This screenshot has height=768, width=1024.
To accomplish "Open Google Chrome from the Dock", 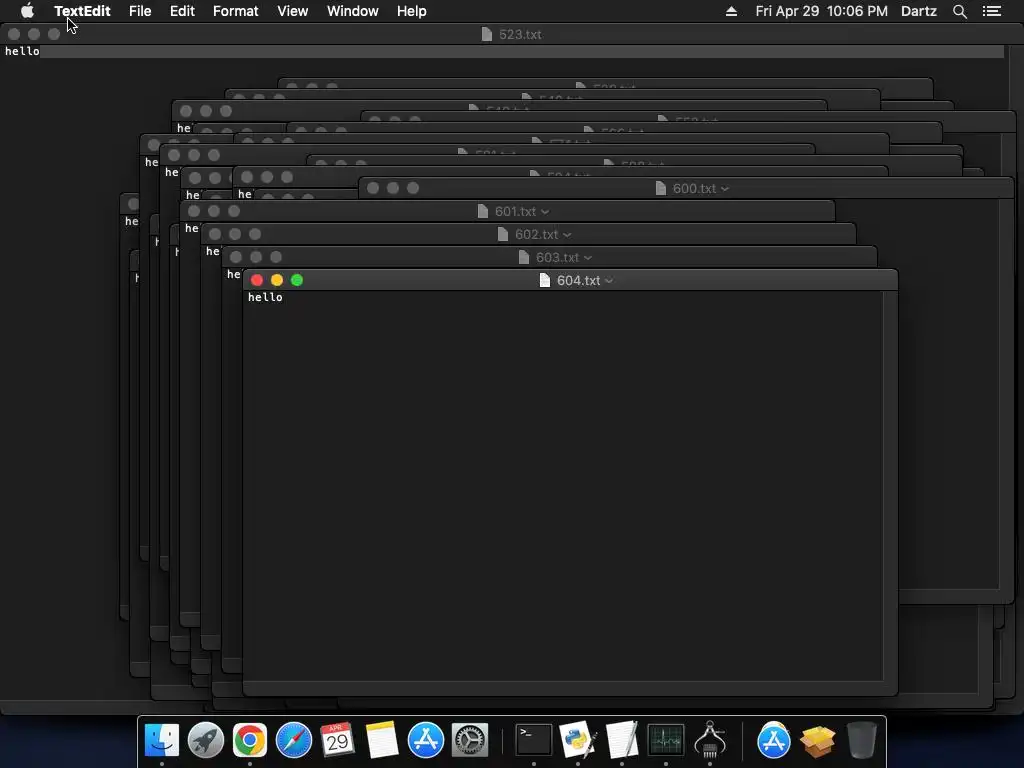I will point(249,740).
